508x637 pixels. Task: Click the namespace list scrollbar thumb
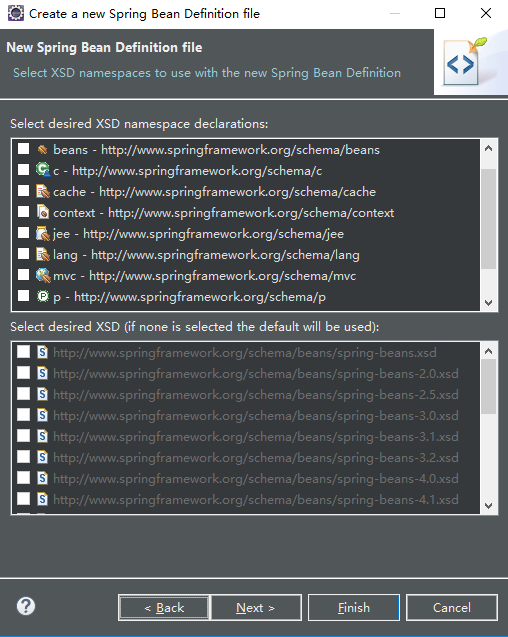pyautogui.click(x=488, y=219)
